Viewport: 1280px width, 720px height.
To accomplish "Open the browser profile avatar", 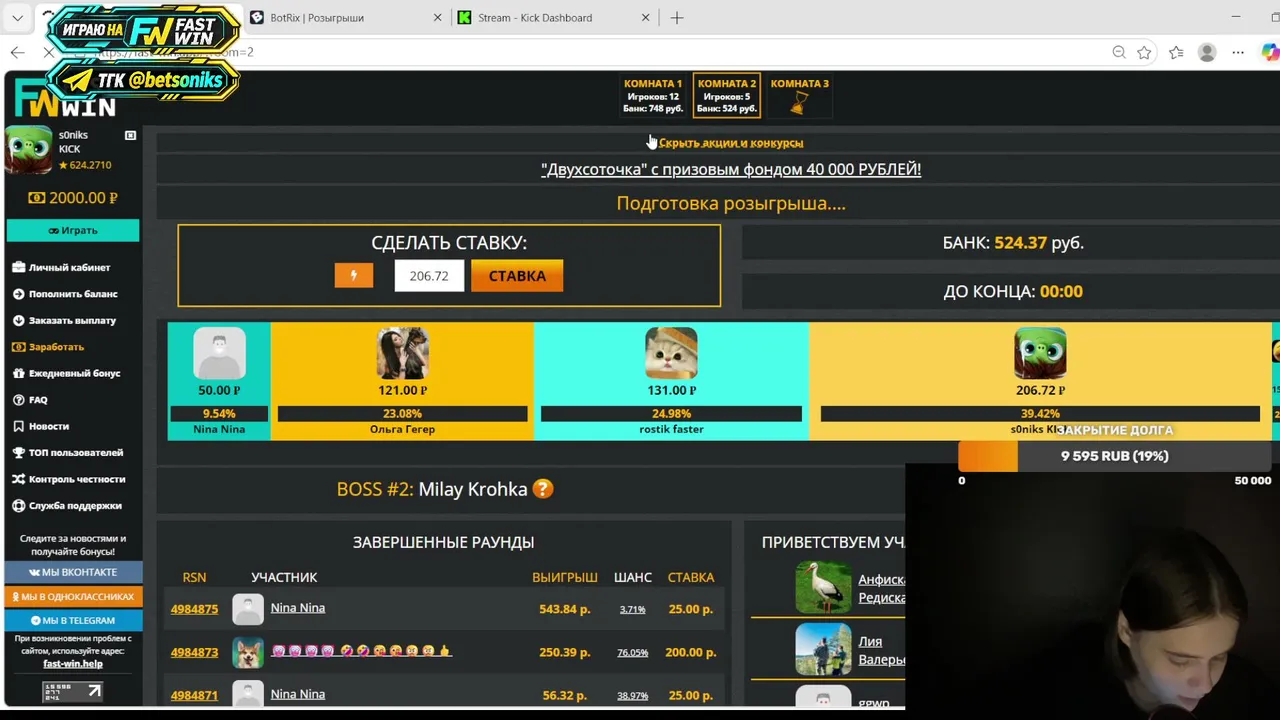I will 1207,52.
